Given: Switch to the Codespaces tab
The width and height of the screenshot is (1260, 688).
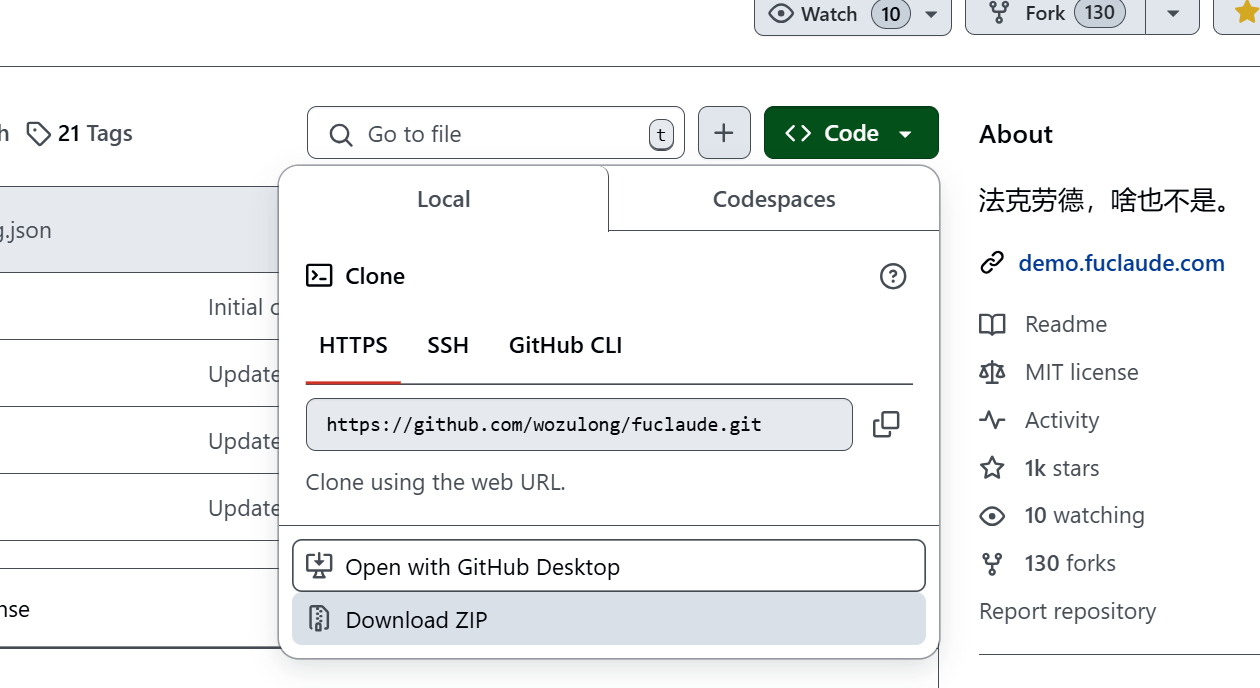Looking at the screenshot, I should (x=774, y=199).
